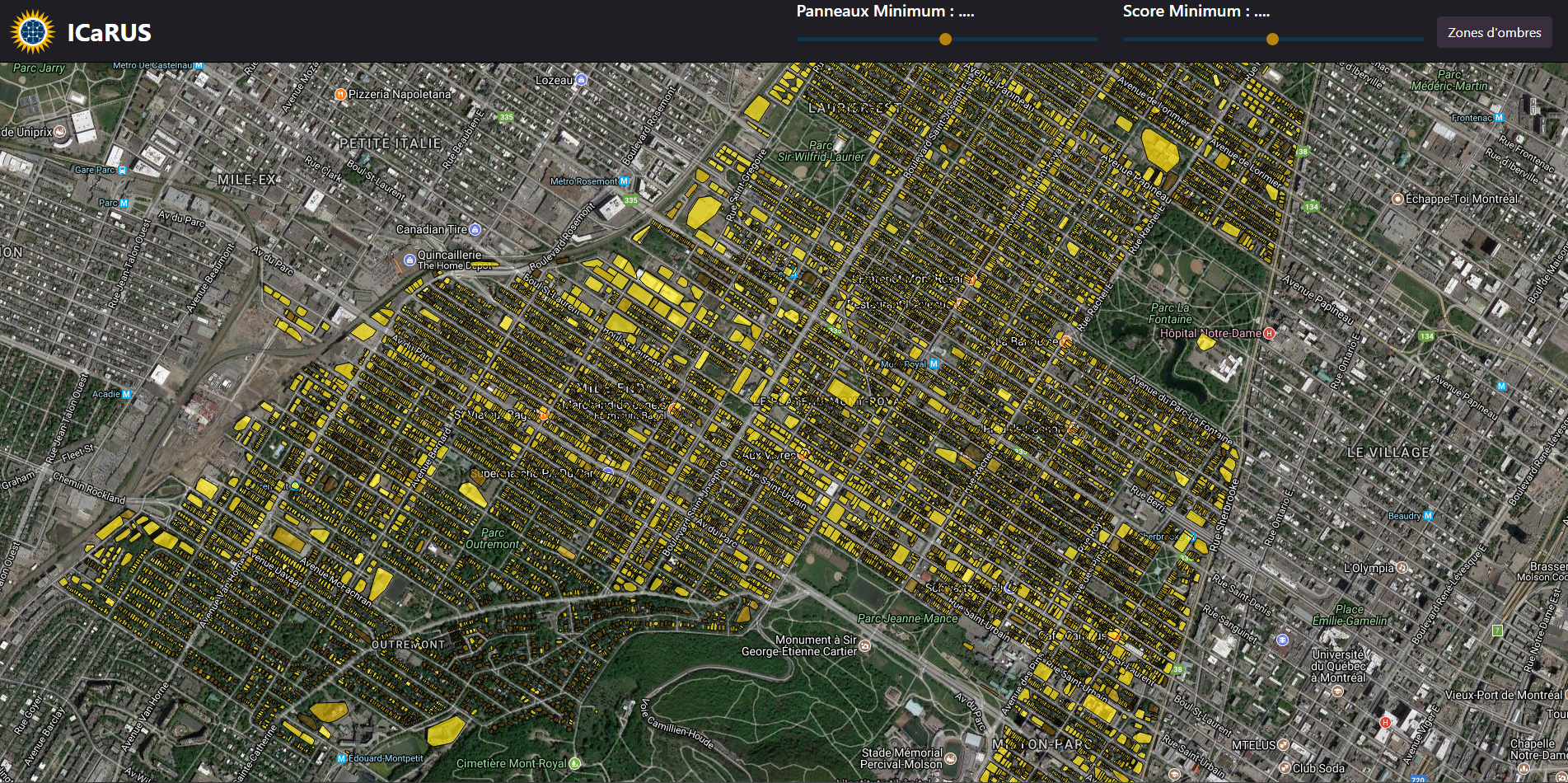Select the Uniprix stadium marker
The width and height of the screenshot is (1568, 783).
pos(60,132)
